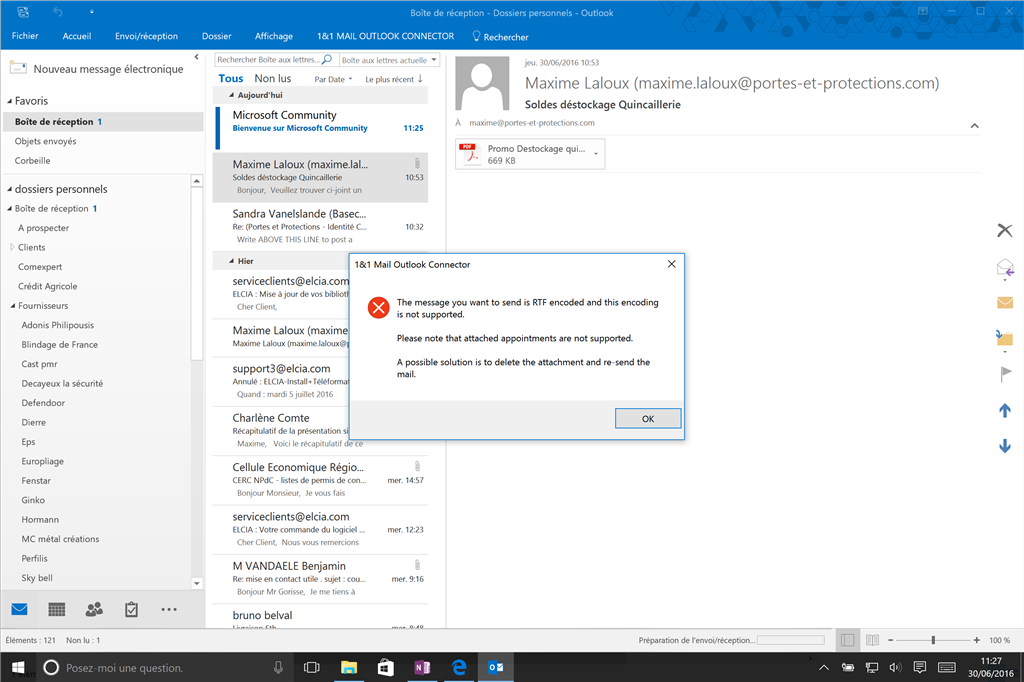Go to previous item with up arrow
The height and width of the screenshot is (682, 1024).
point(1004,410)
